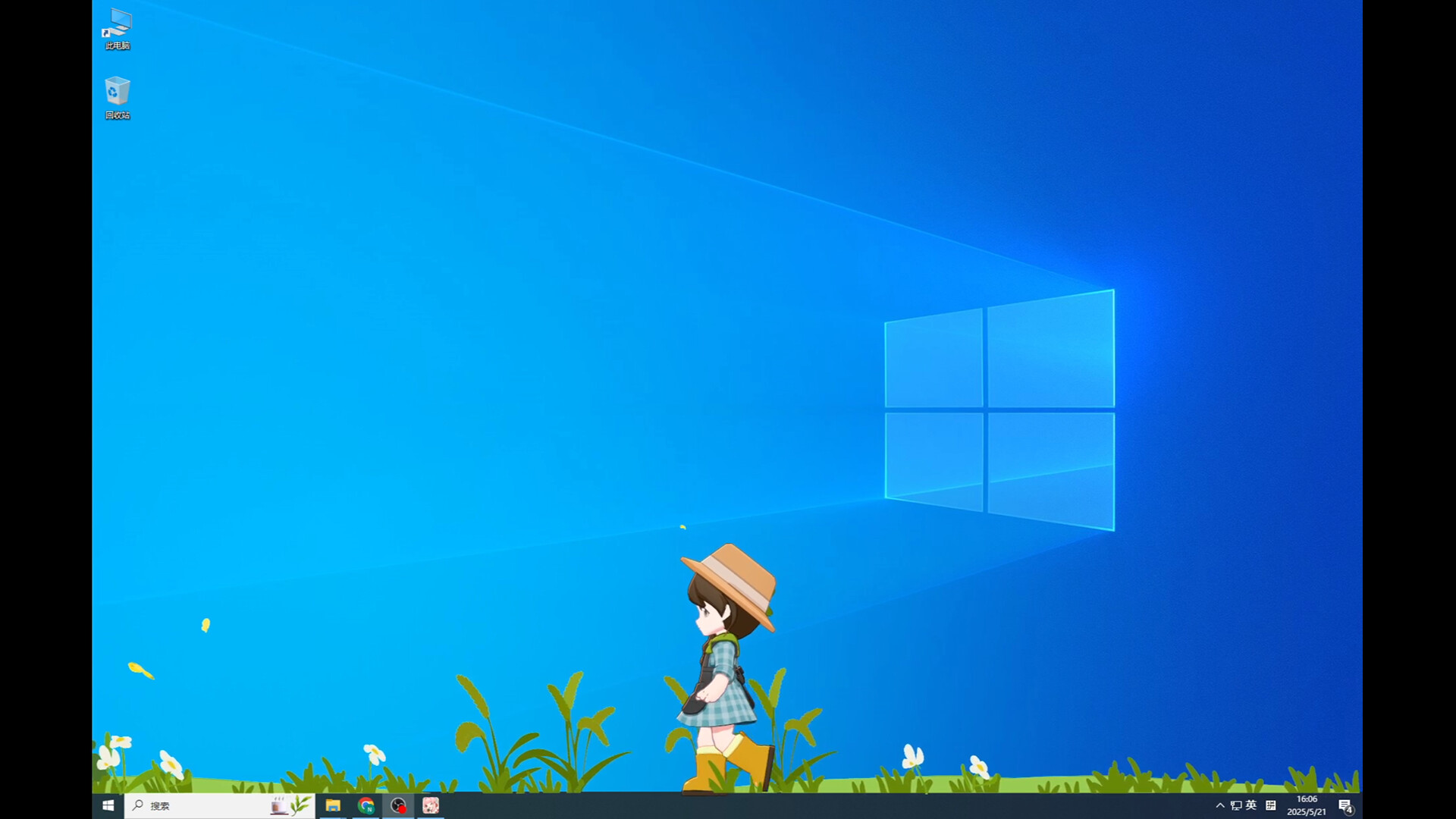
Task: Open File Explorer from the taskbar
Action: [333, 805]
